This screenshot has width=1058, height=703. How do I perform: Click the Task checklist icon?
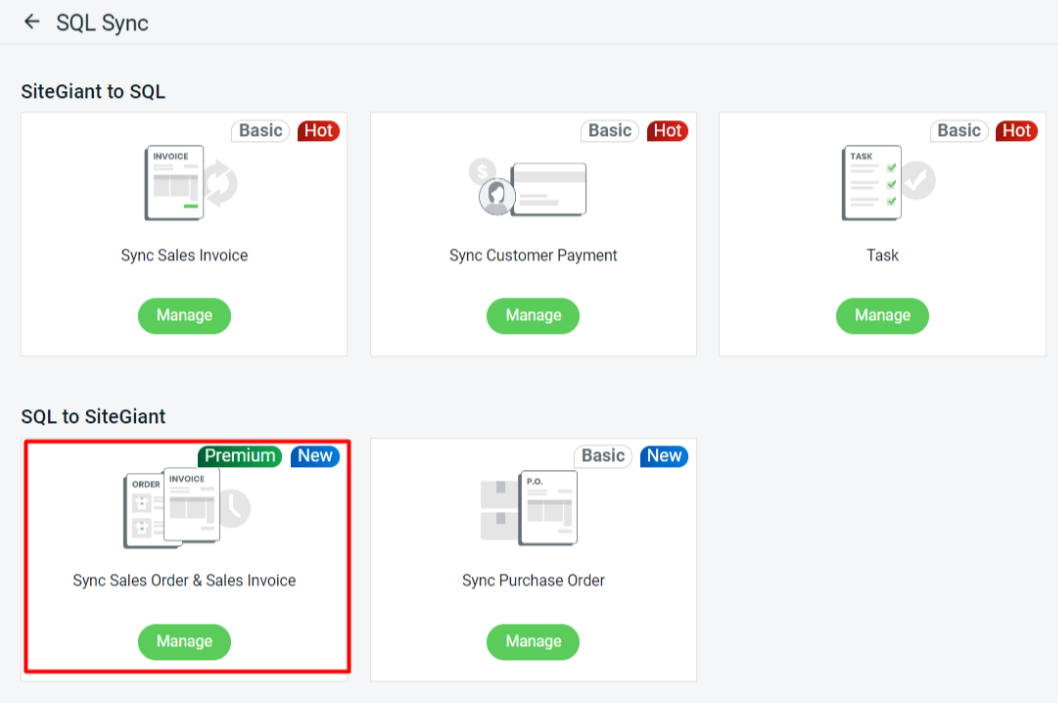(888, 183)
